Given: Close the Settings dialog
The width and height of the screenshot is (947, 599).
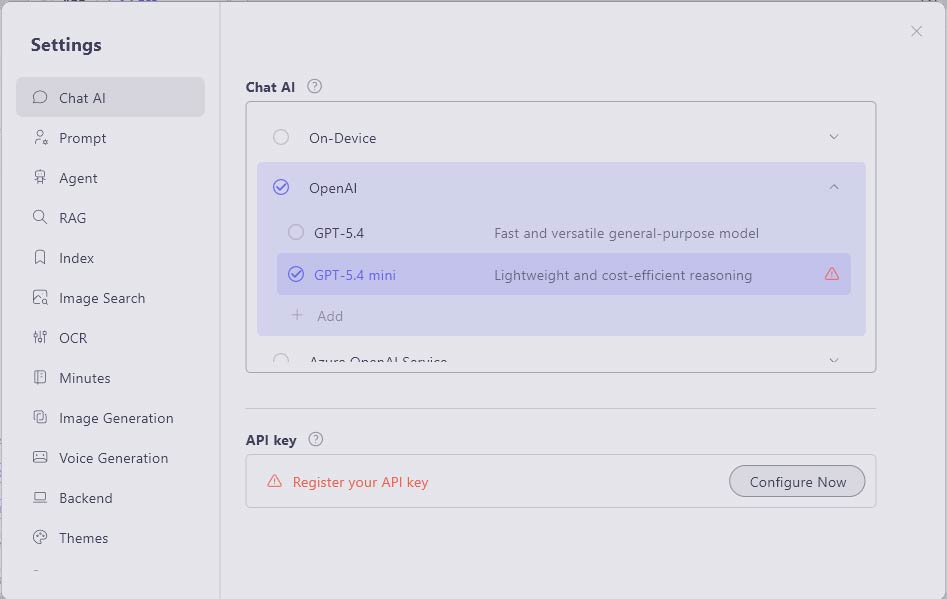Looking at the screenshot, I should click(916, 31).
